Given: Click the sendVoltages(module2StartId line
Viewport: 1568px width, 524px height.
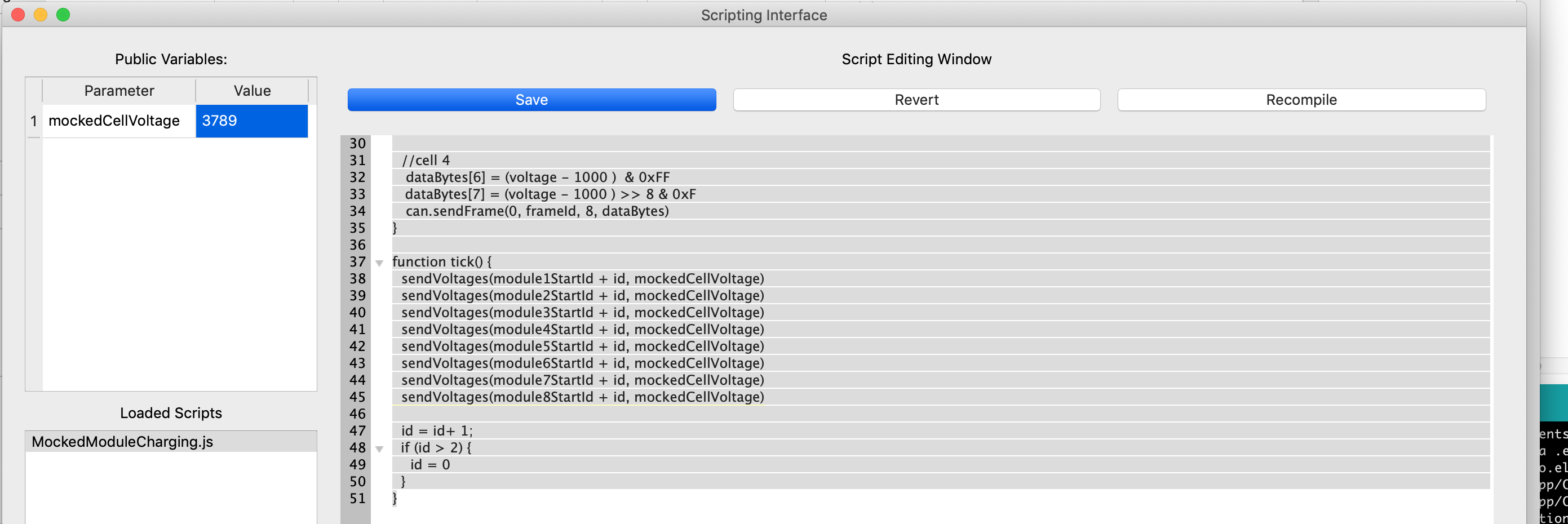Looking at the screenshot, I should [x=583, y=296].
